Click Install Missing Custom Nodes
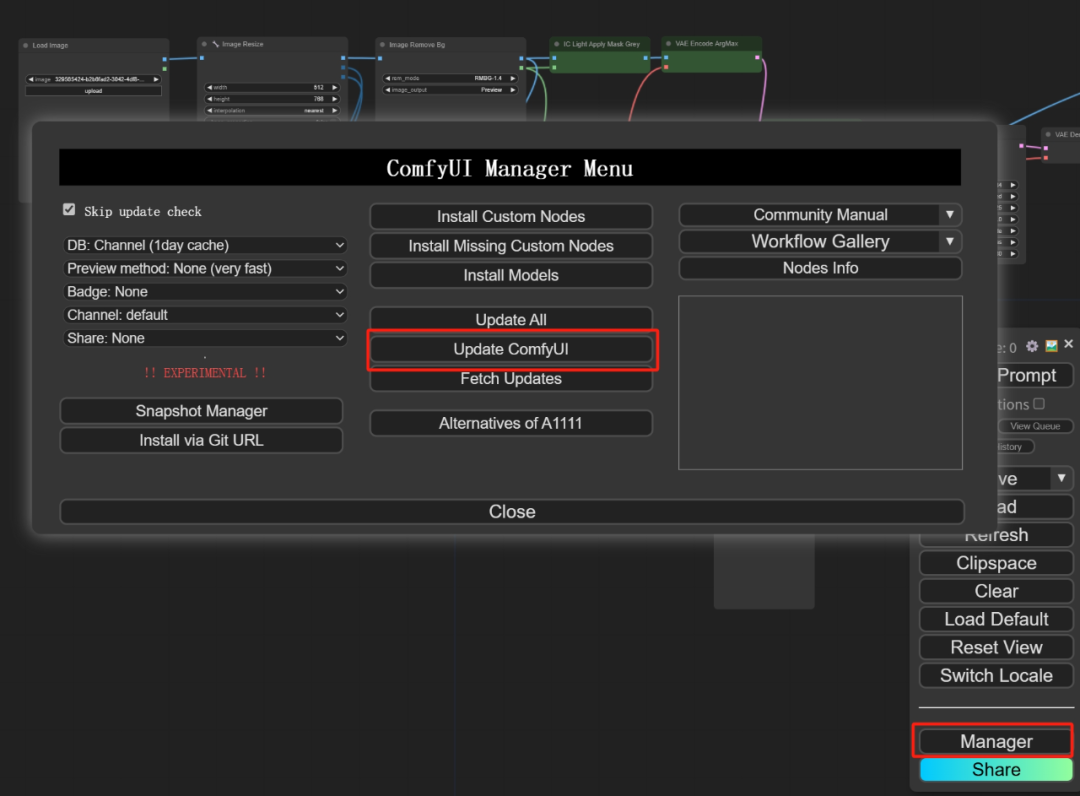1080x796 pixels. 511,246
